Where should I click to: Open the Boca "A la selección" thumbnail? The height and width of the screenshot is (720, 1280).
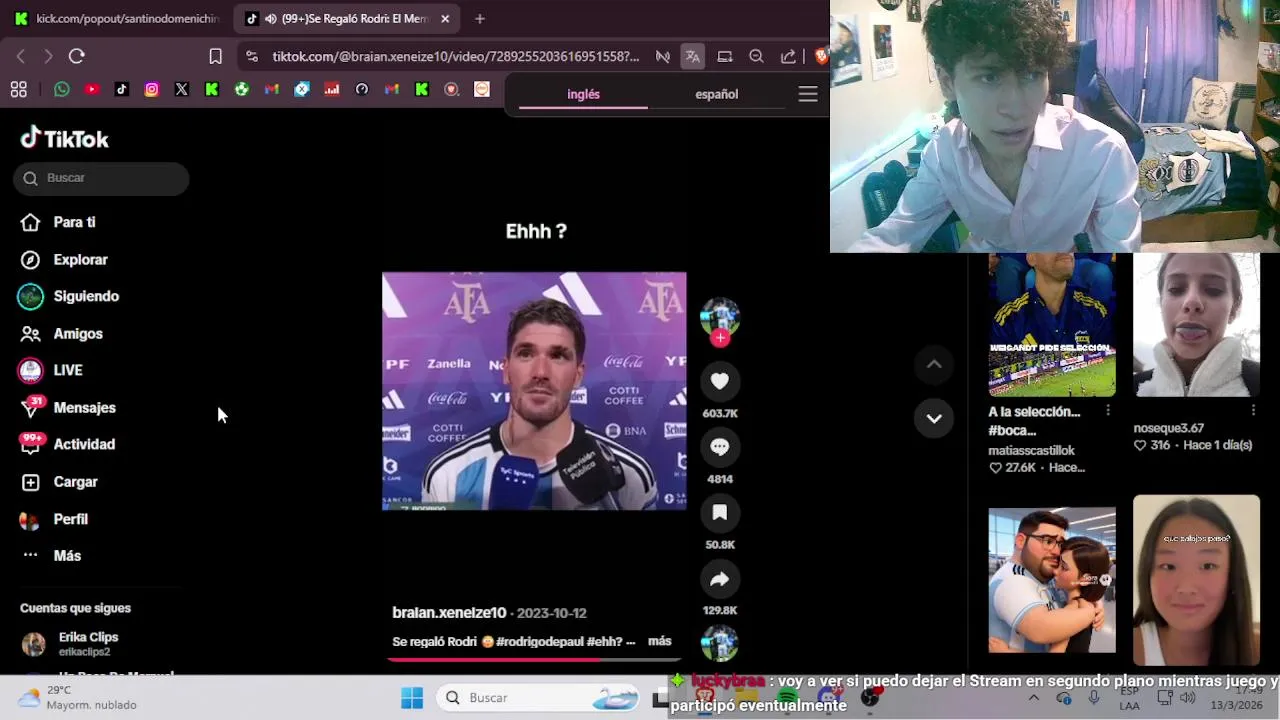click(x=1052, y=325)
